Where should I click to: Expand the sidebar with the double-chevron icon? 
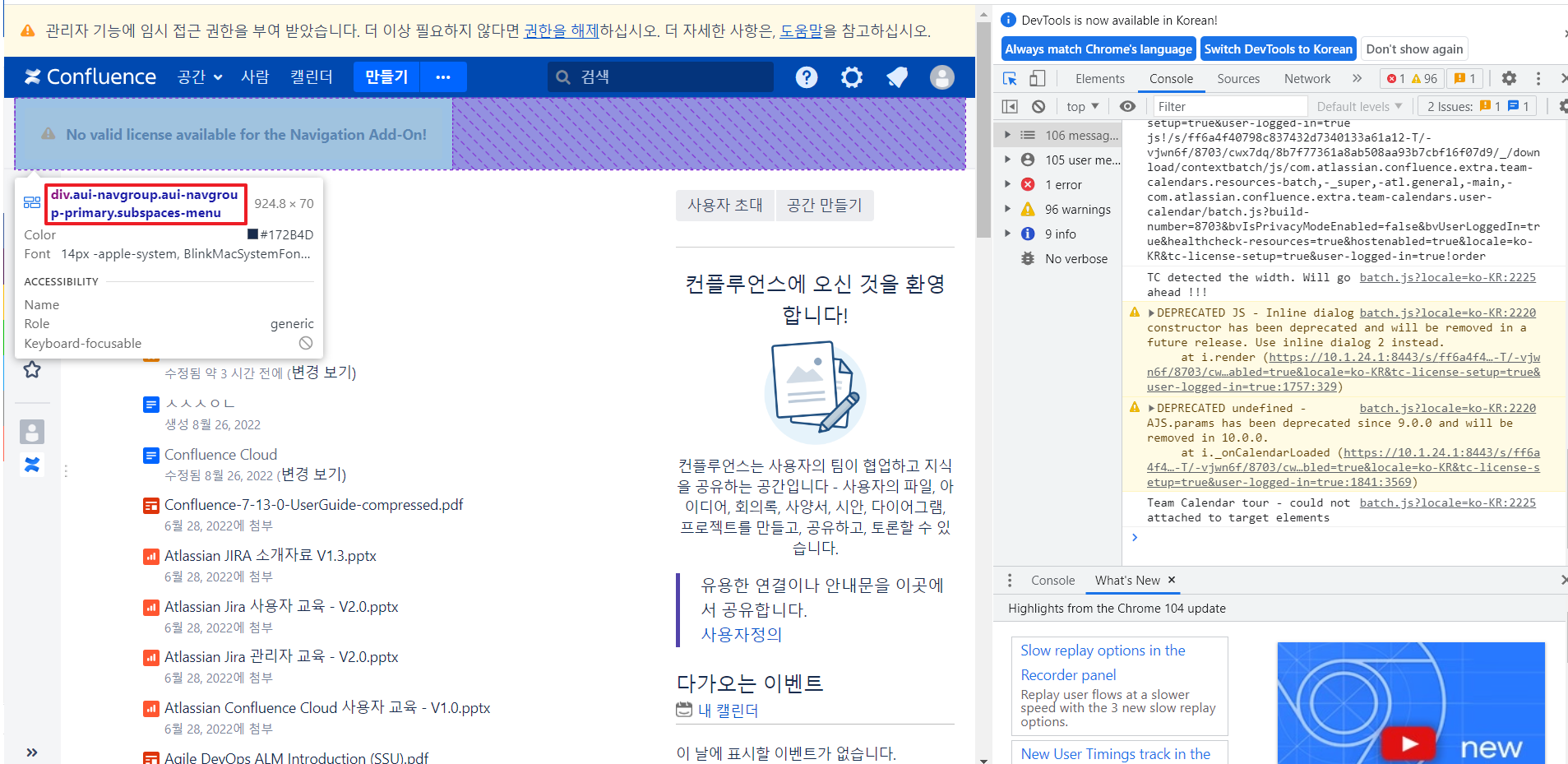tap(32, 752)
